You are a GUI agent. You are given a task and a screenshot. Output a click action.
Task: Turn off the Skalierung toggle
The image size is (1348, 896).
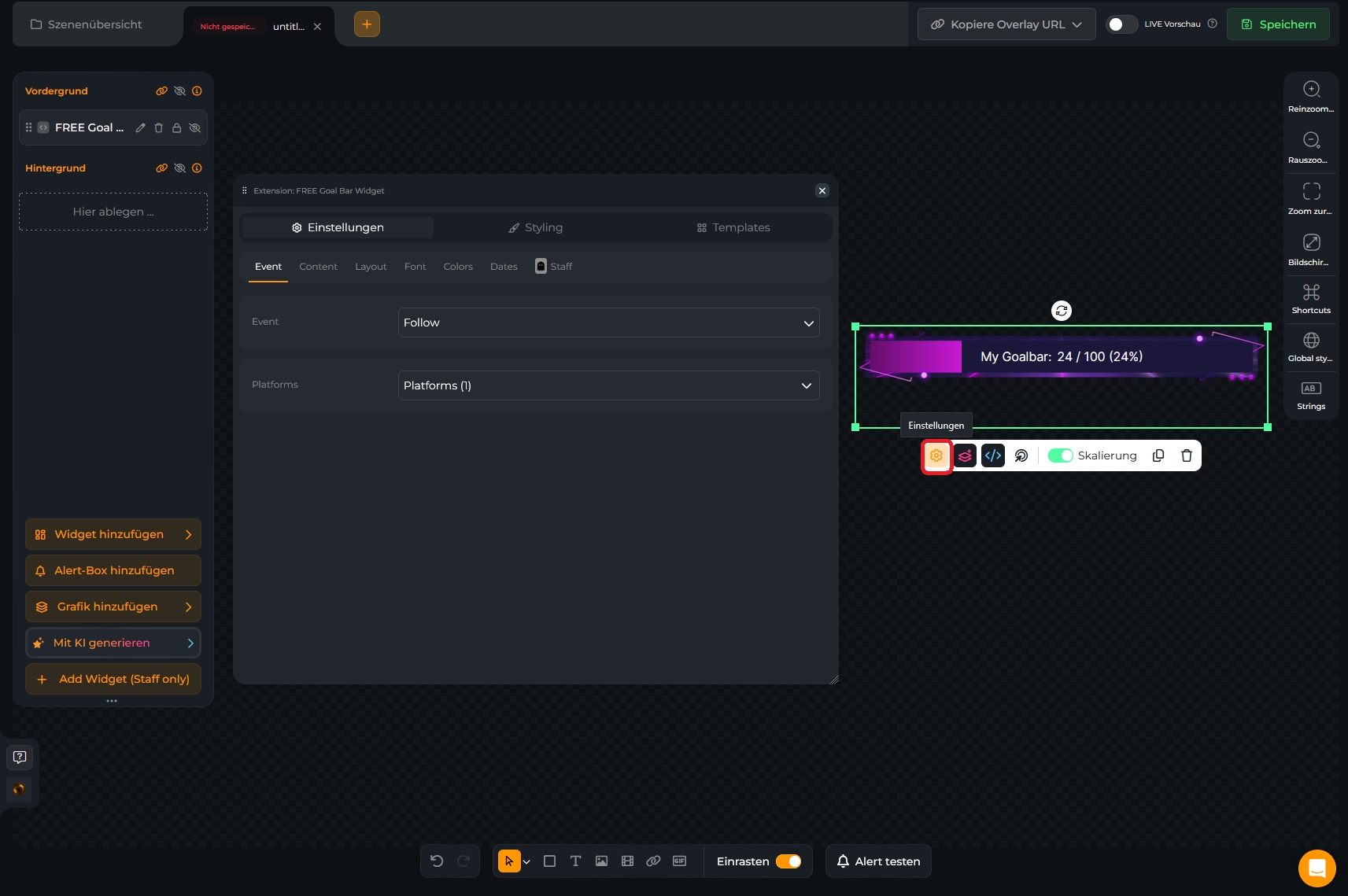pos(1060,455)
